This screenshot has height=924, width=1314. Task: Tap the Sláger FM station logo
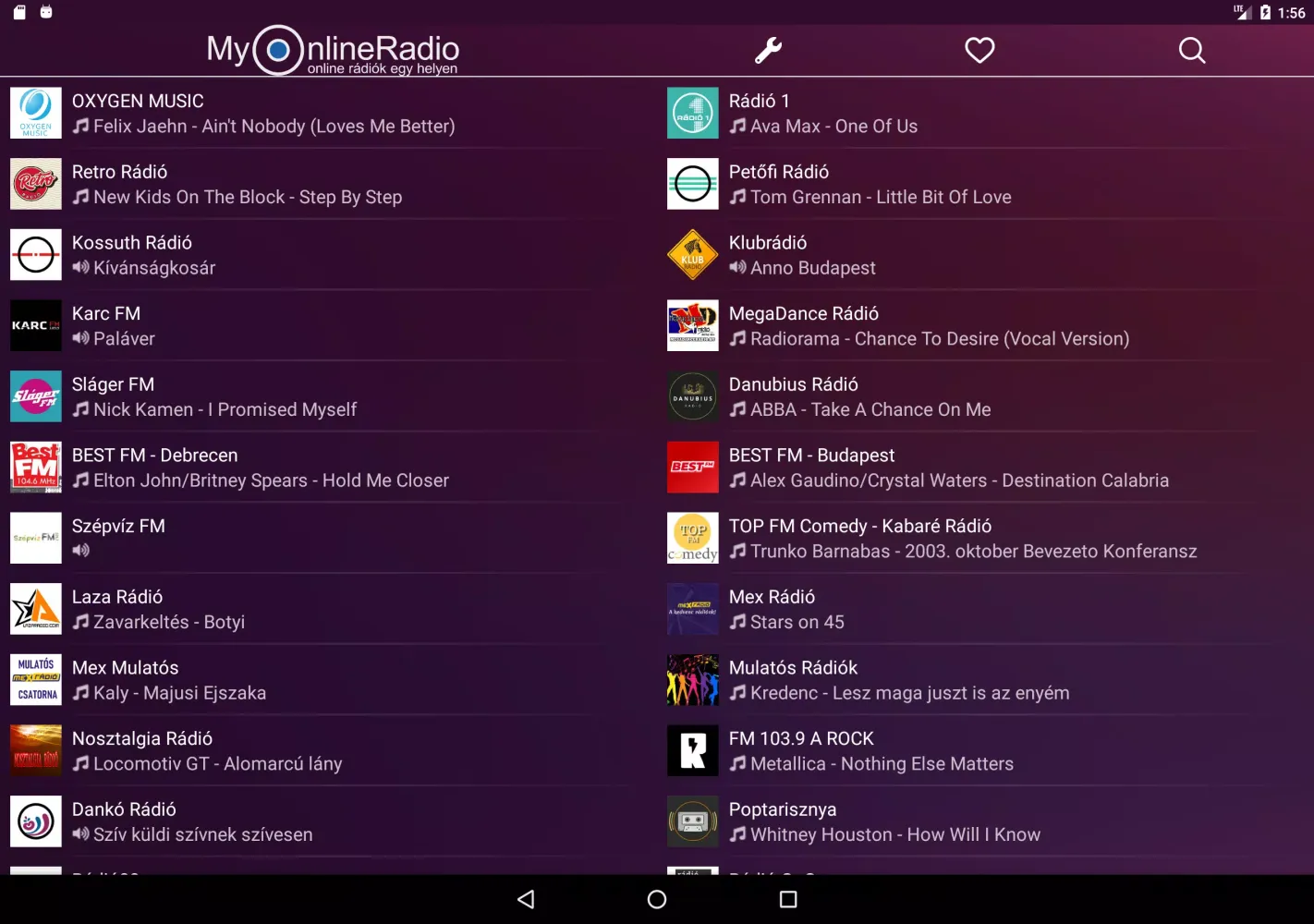pos(36,396)
